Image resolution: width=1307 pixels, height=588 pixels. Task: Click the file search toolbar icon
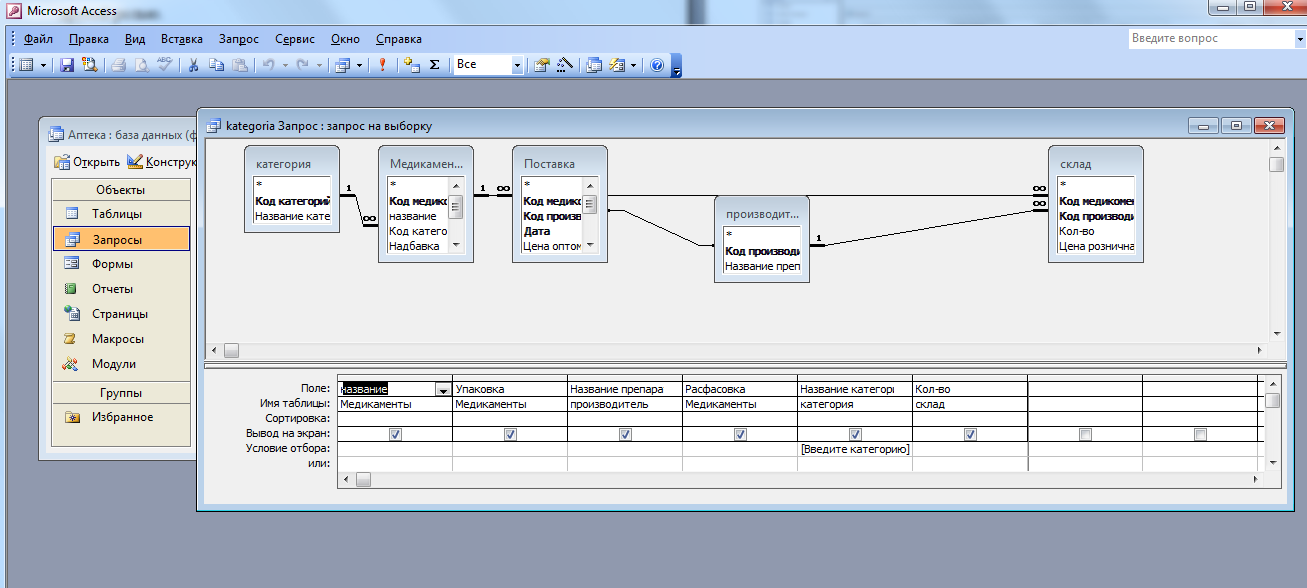coord(89,64)
